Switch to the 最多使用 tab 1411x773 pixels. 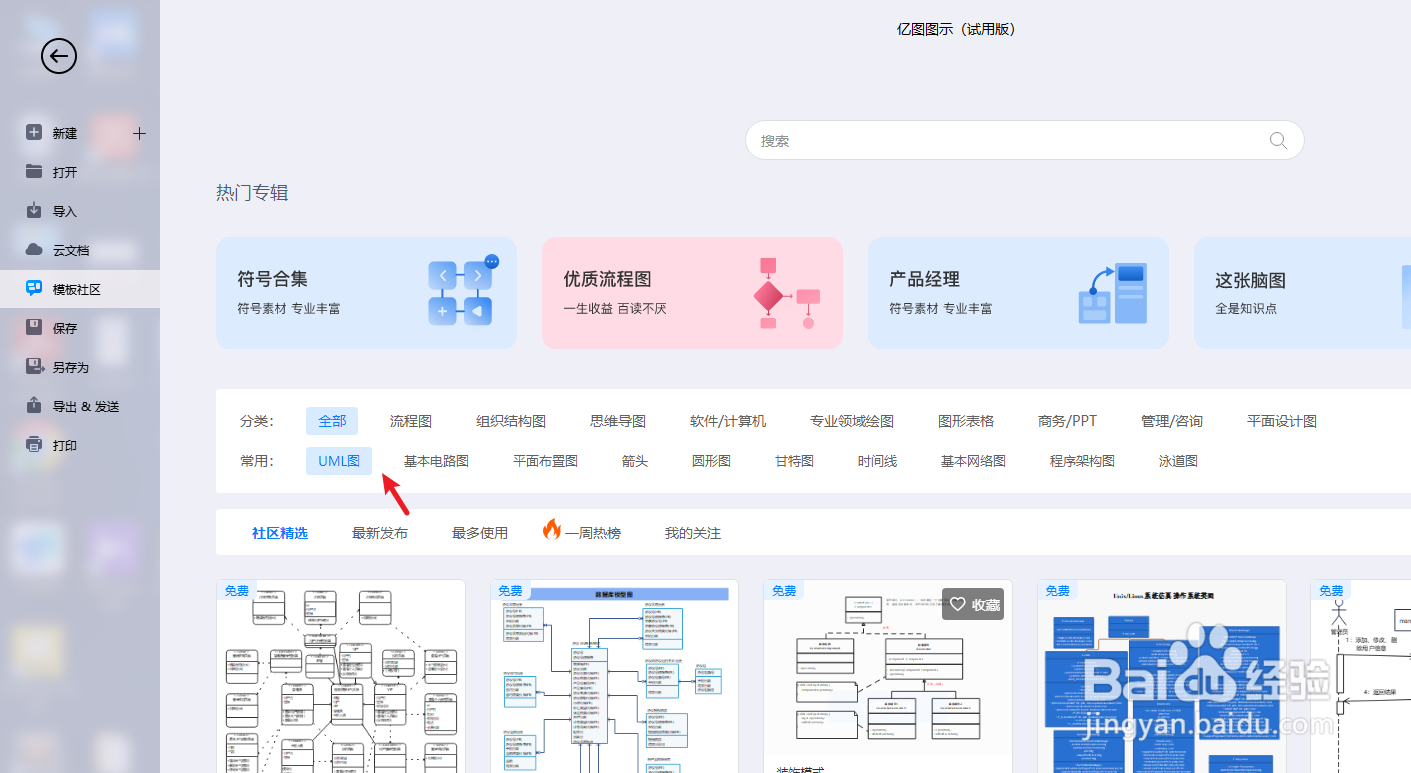(479, 532)
